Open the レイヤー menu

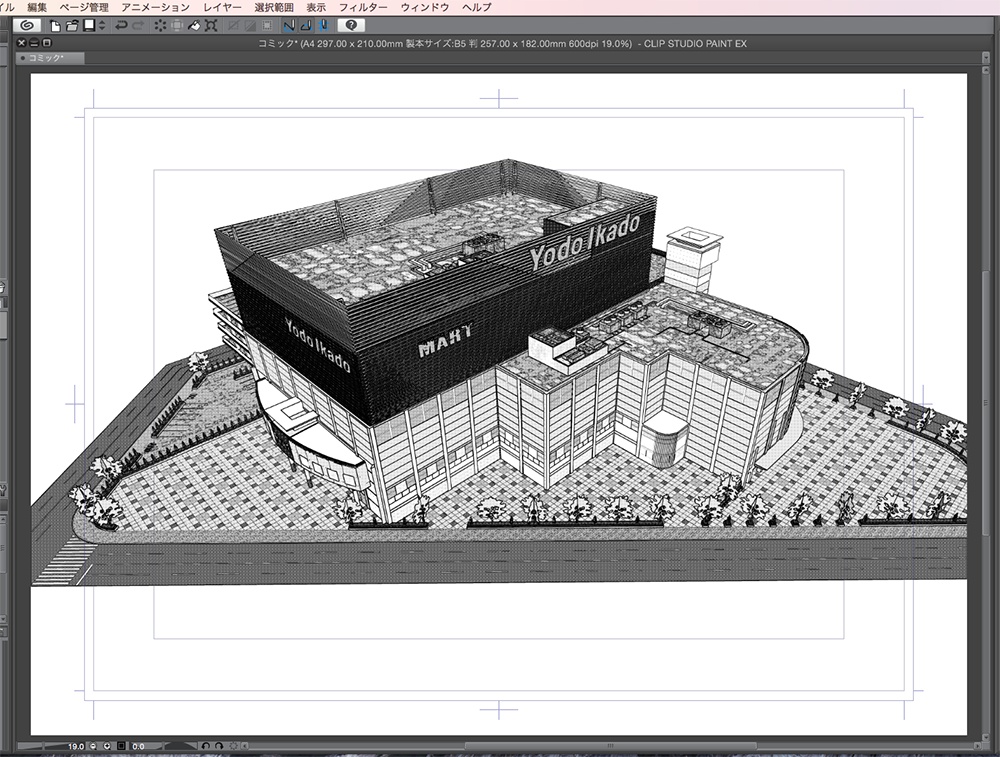tap(222, 7)
